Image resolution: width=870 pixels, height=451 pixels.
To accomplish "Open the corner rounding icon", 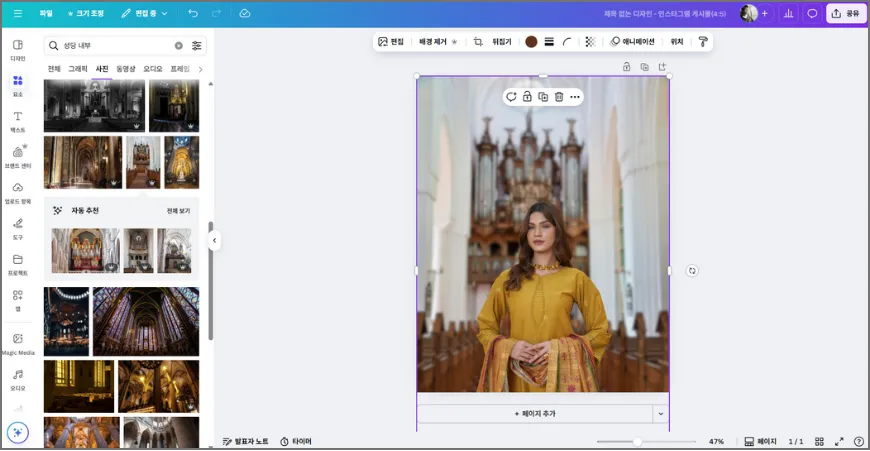I will coord(566,42).
